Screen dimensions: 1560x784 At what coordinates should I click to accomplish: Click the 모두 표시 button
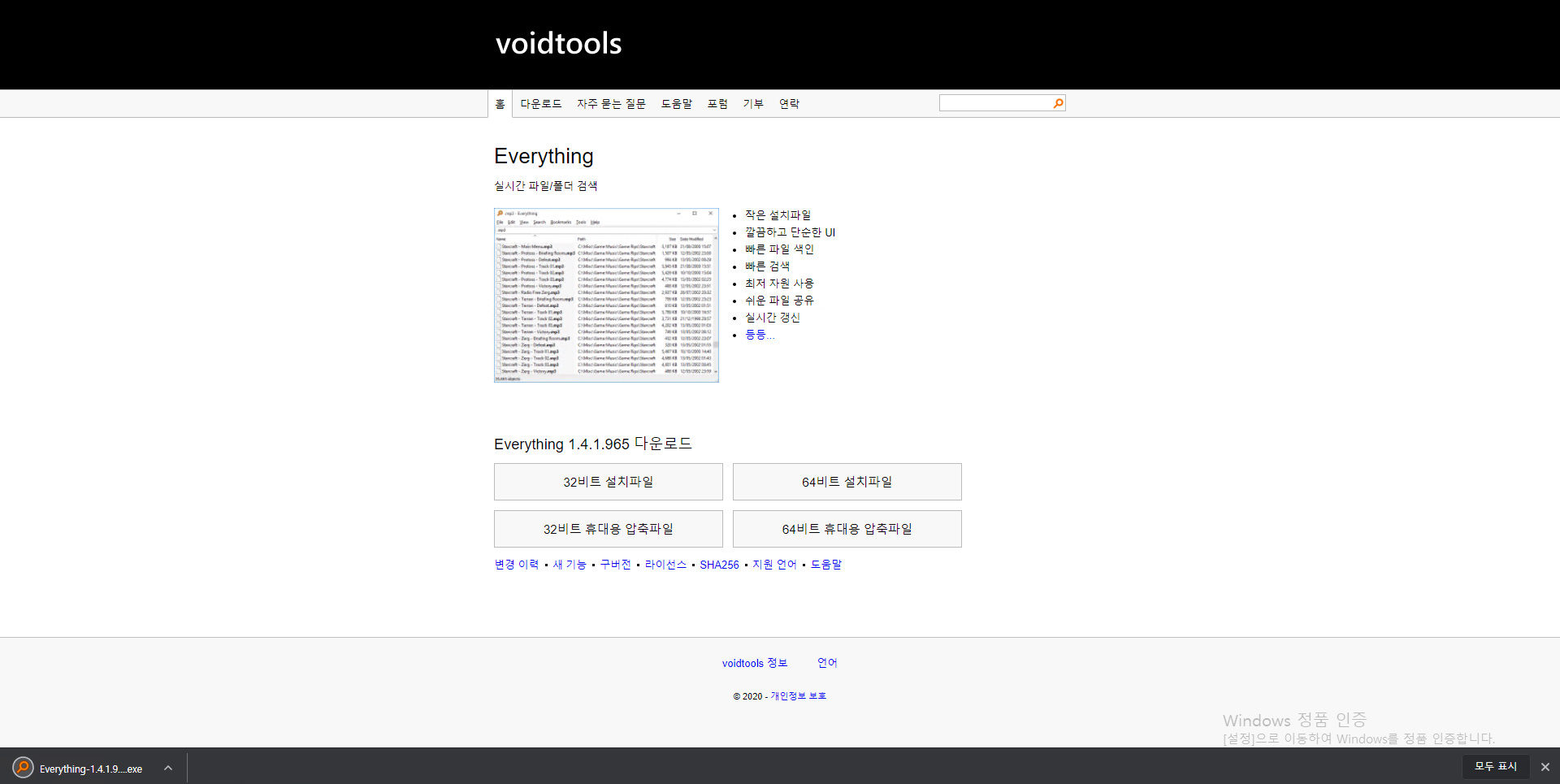(x=1495, y=766)
